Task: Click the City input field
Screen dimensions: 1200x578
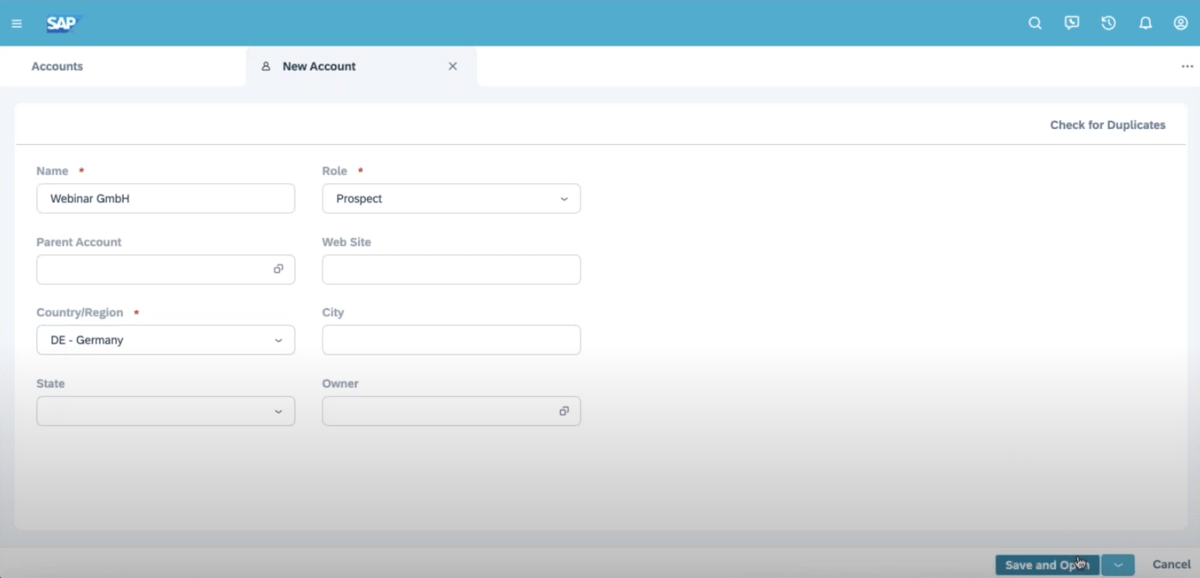Action: click(x=451, y=340)
